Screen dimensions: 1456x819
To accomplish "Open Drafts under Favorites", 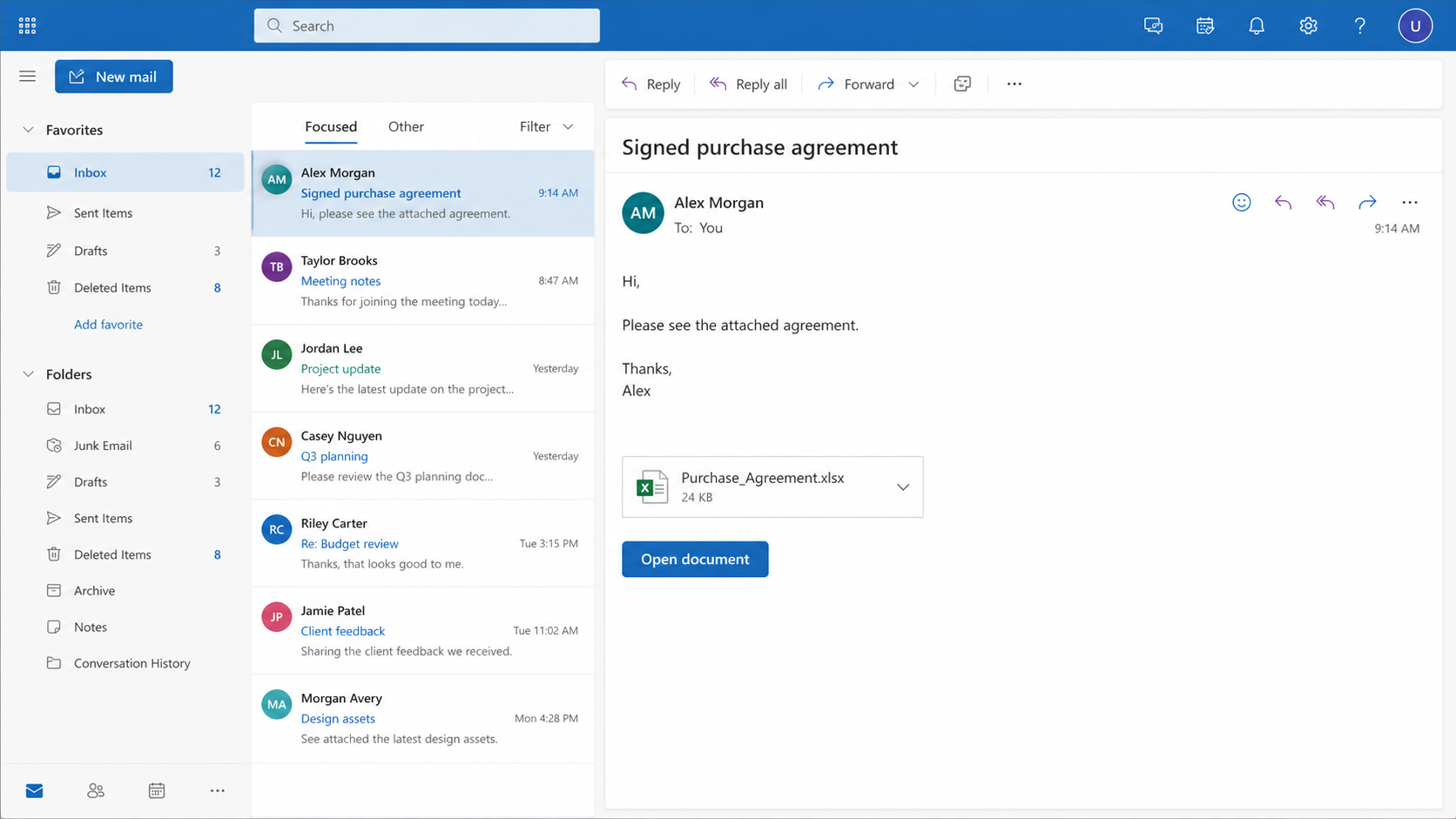I will [125, 251].
